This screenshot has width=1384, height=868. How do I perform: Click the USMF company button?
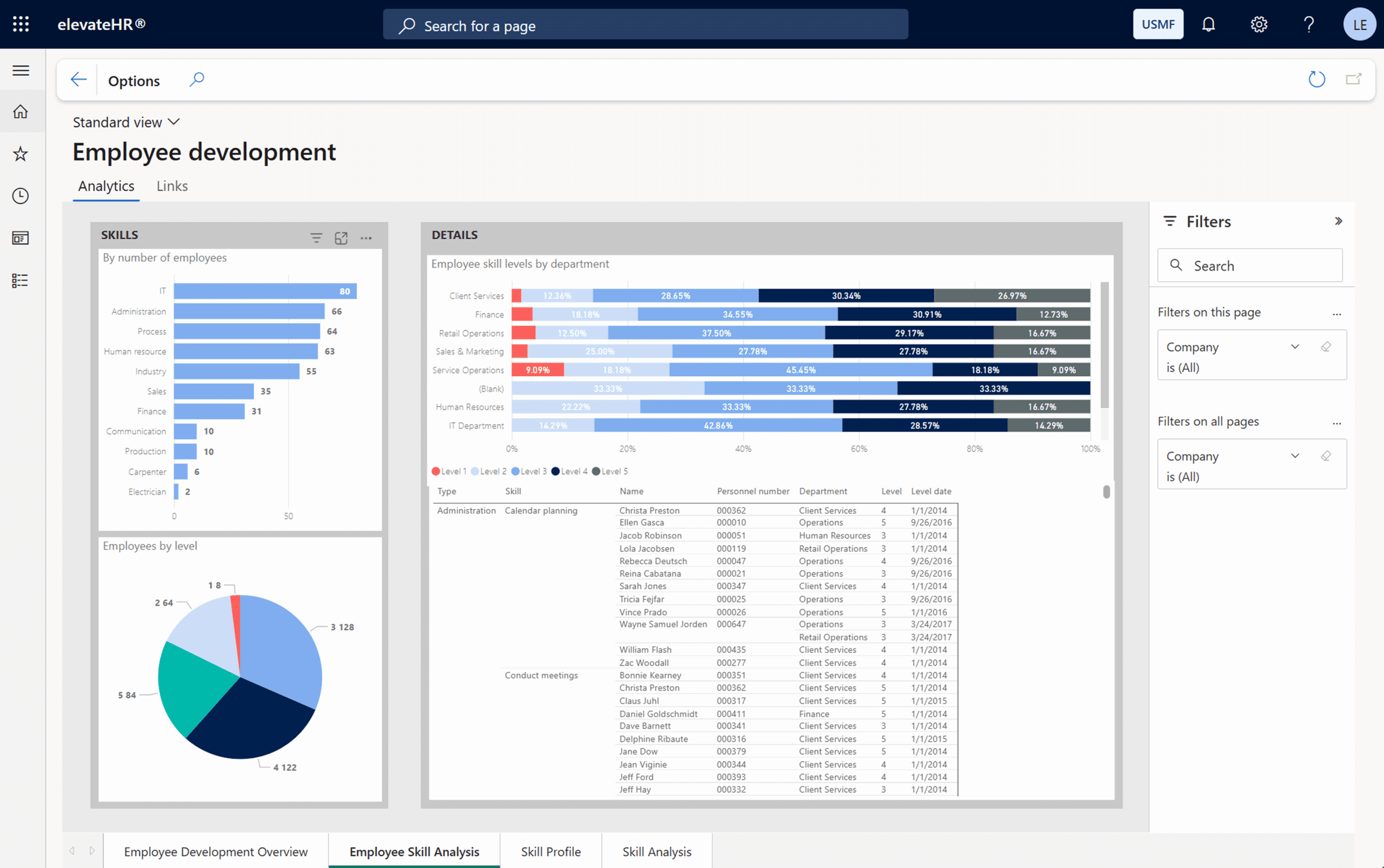(1157, 24)
